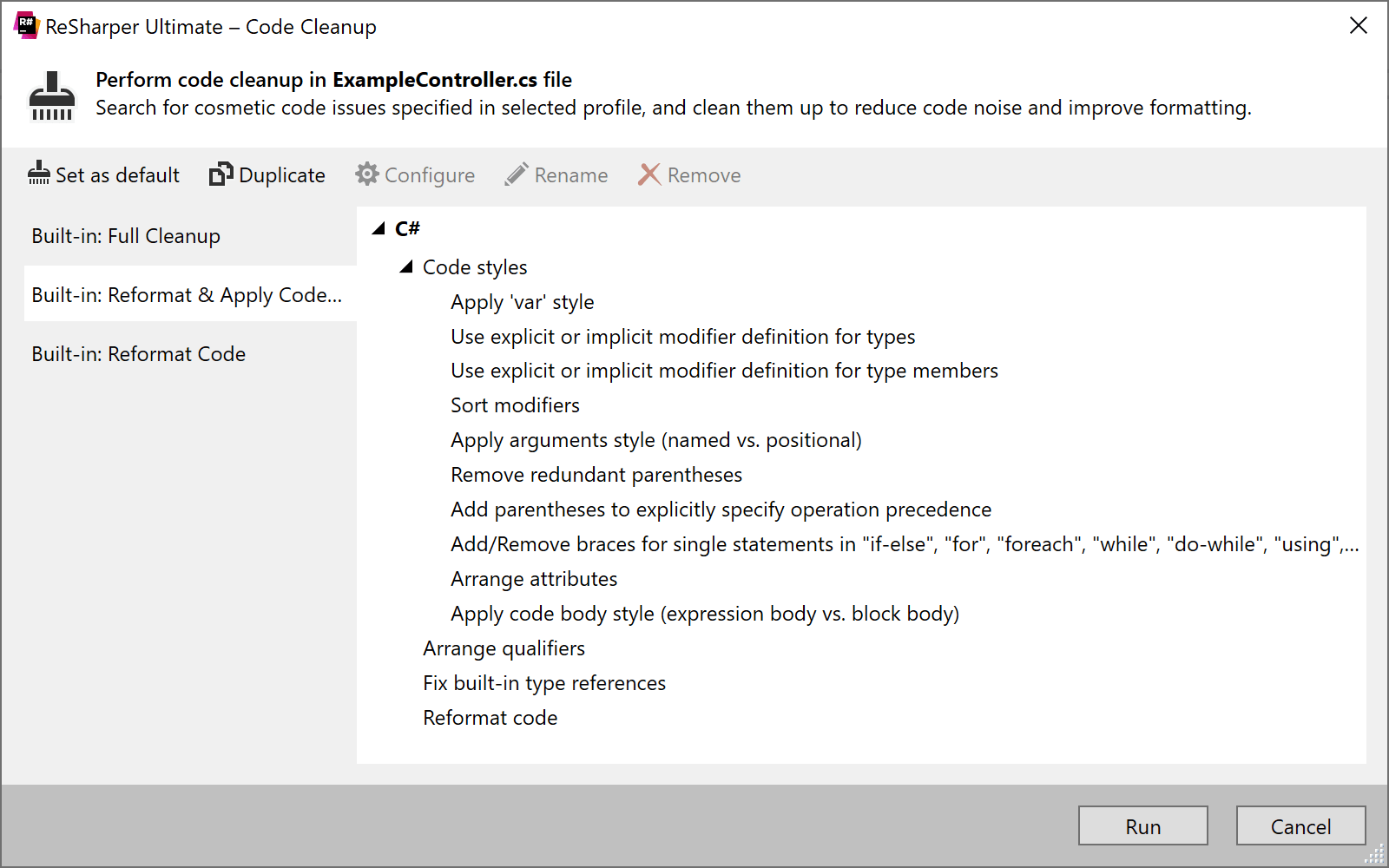This screenshot has height=868, width=1389.
Task: Close the Code Cleanup dialog
Action: [x=1359, y=26]
